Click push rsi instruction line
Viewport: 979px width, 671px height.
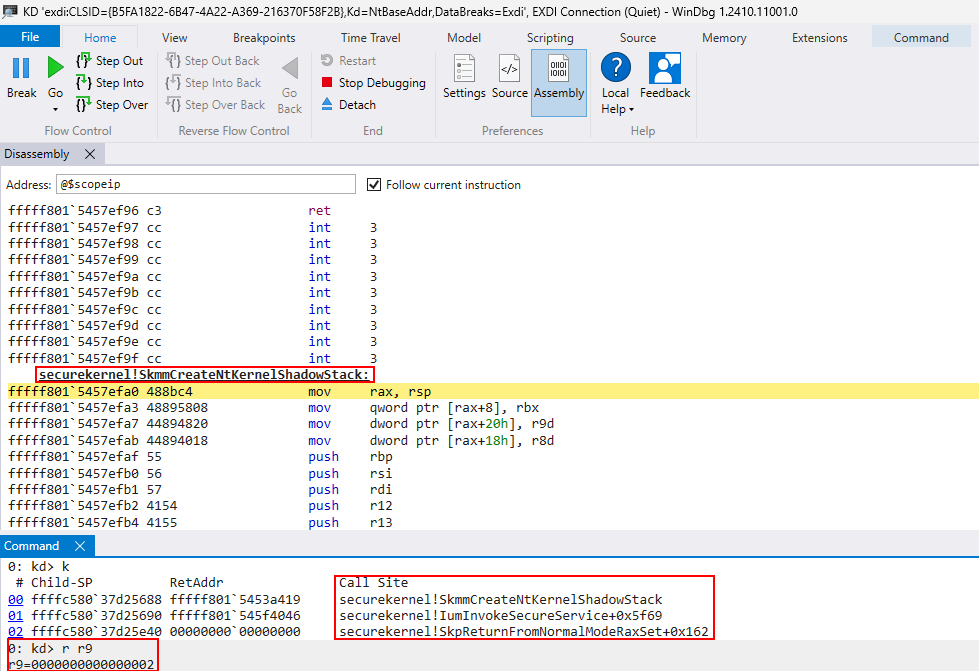(200, 473)
